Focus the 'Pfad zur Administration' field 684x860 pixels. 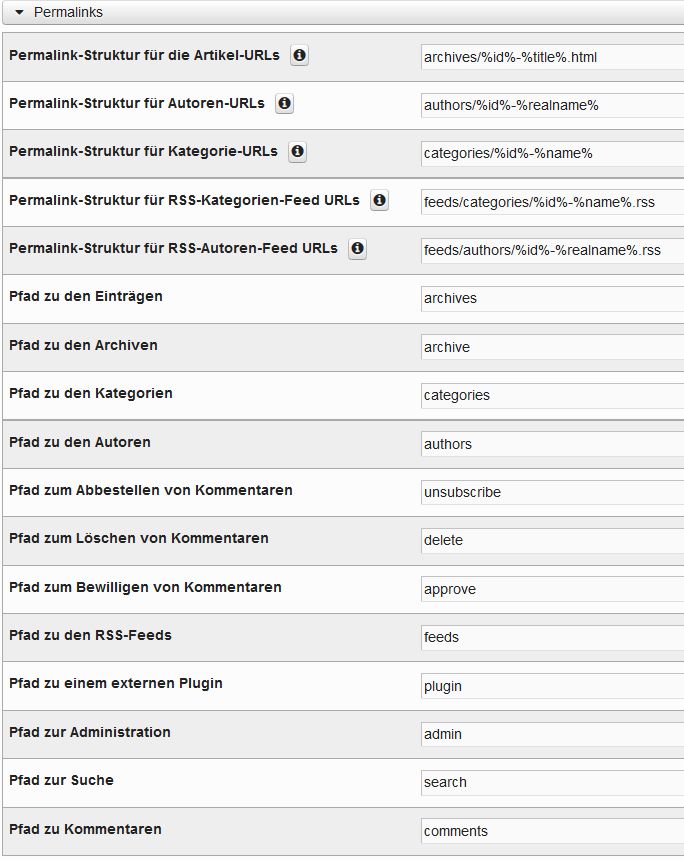click(x=552, y=734)
